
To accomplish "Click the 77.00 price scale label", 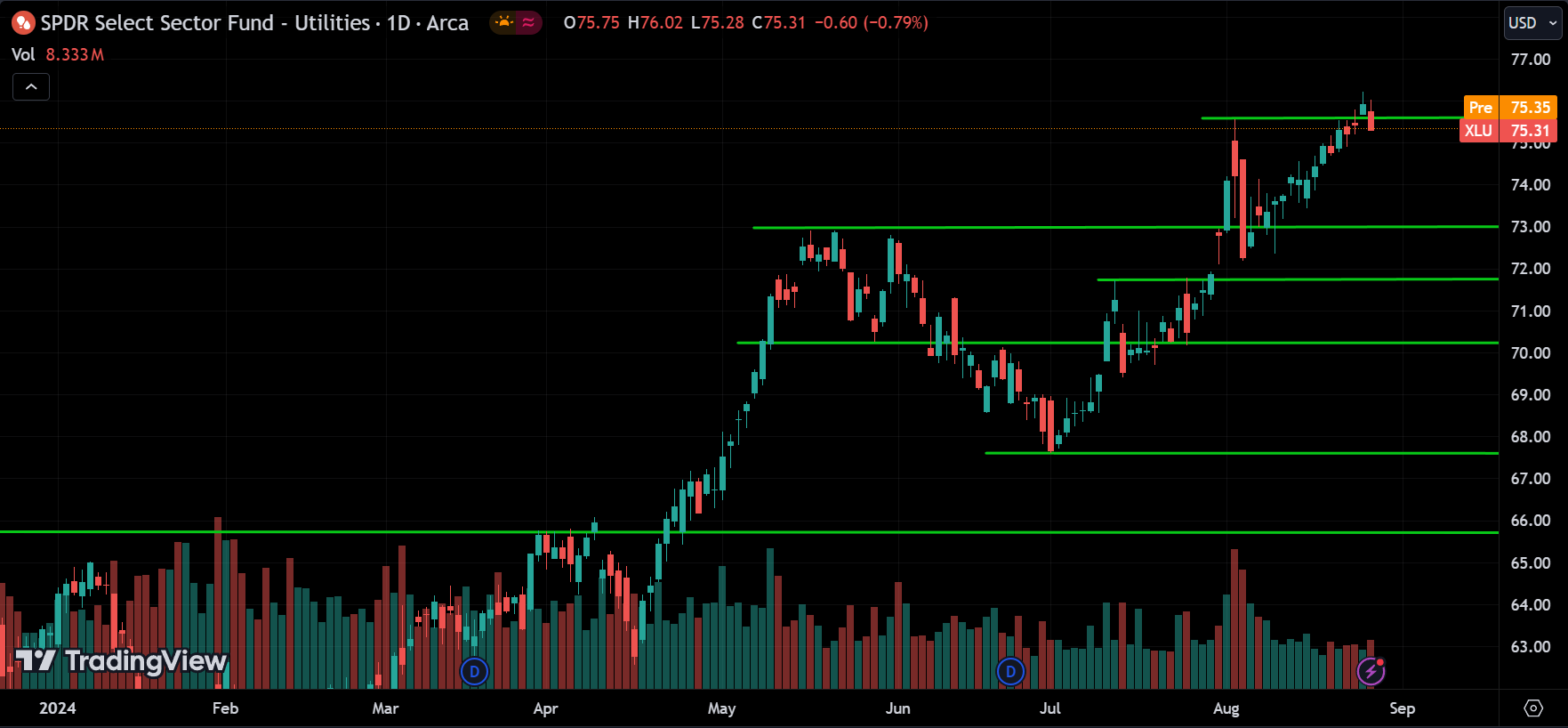I will click(x=1531, y=60).
